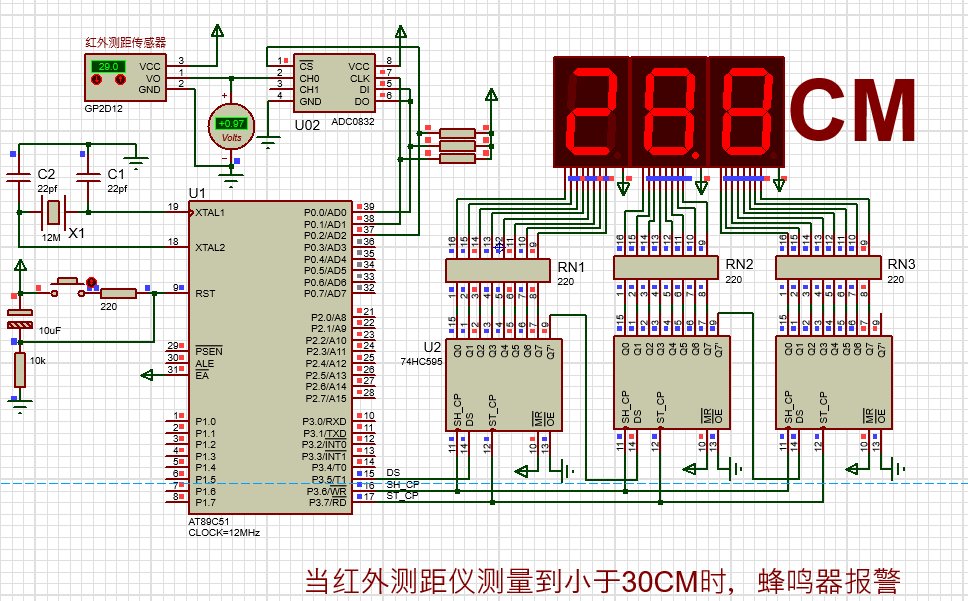Click the GP2D12 sensor increase-distance up arrow
968x601 pixels.
(121, 80)
